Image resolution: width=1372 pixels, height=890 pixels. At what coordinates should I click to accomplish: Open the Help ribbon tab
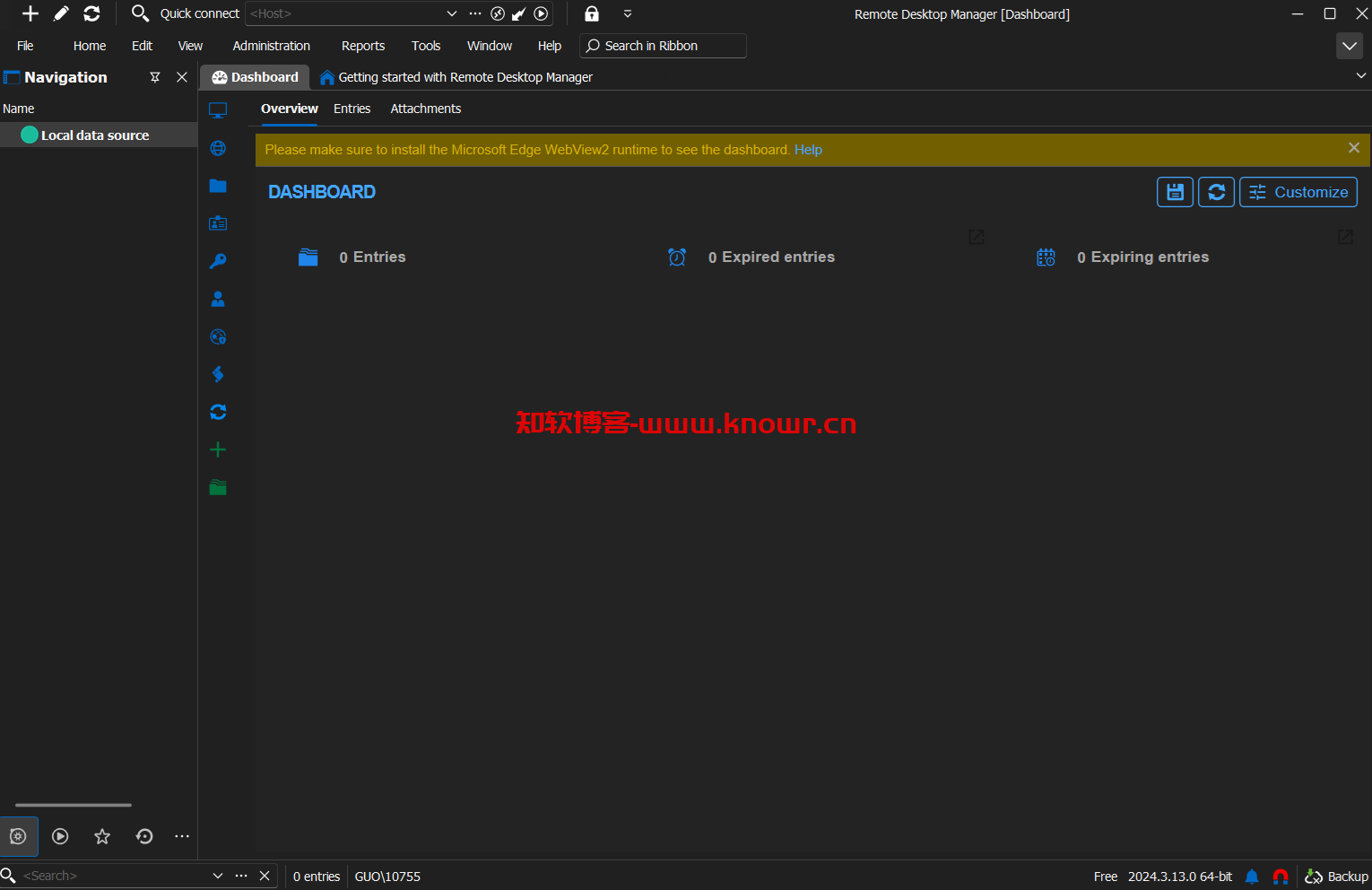550,46
